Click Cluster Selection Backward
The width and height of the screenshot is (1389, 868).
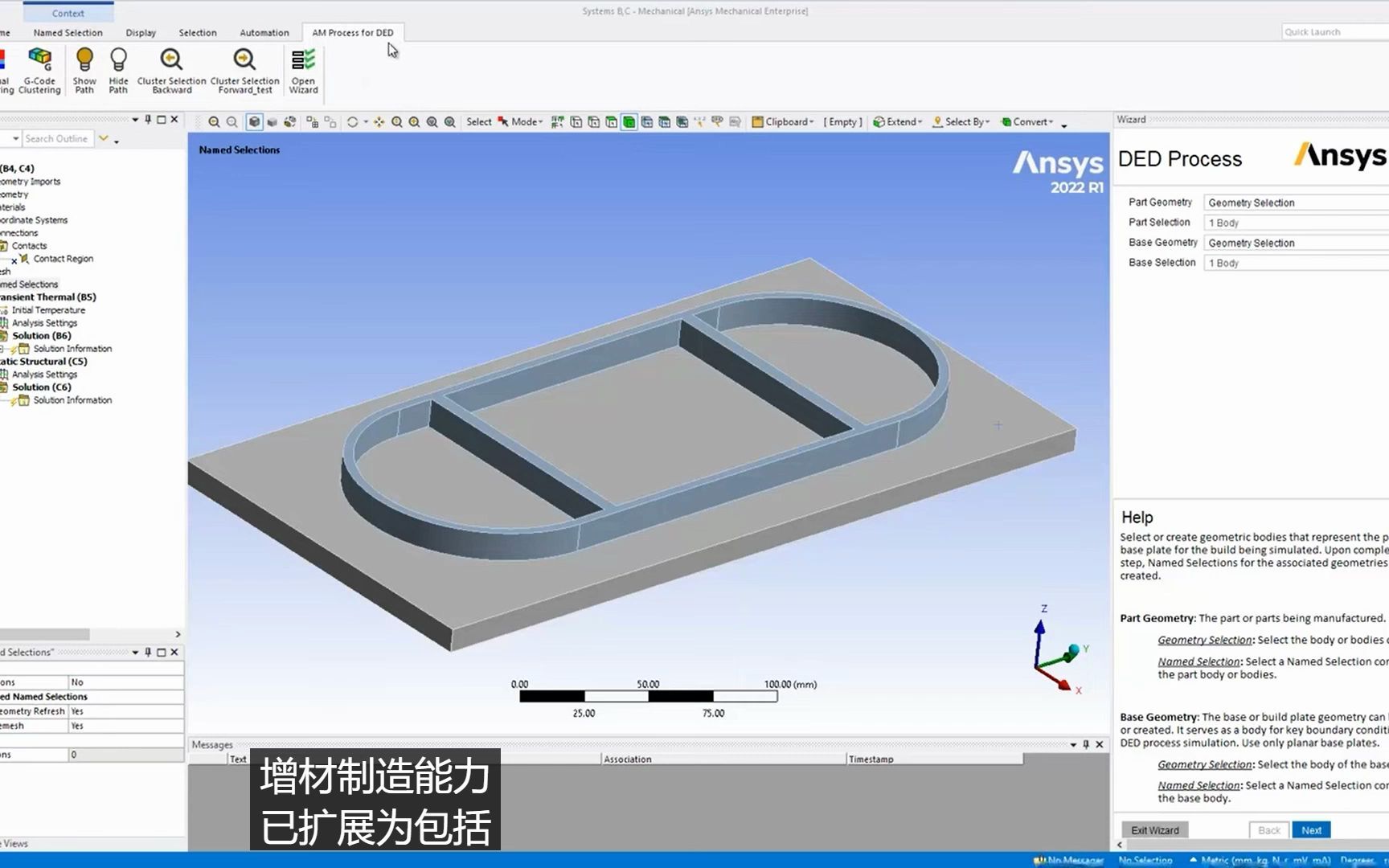coord(171,71)
